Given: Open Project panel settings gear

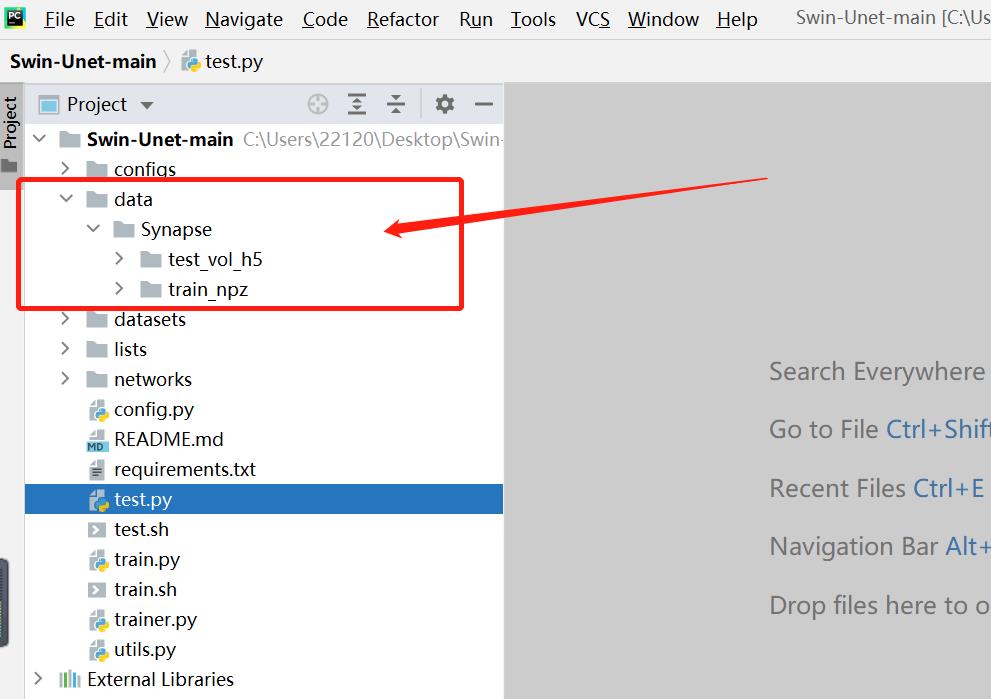Looking at the screenshot, I should click(445, 104).
